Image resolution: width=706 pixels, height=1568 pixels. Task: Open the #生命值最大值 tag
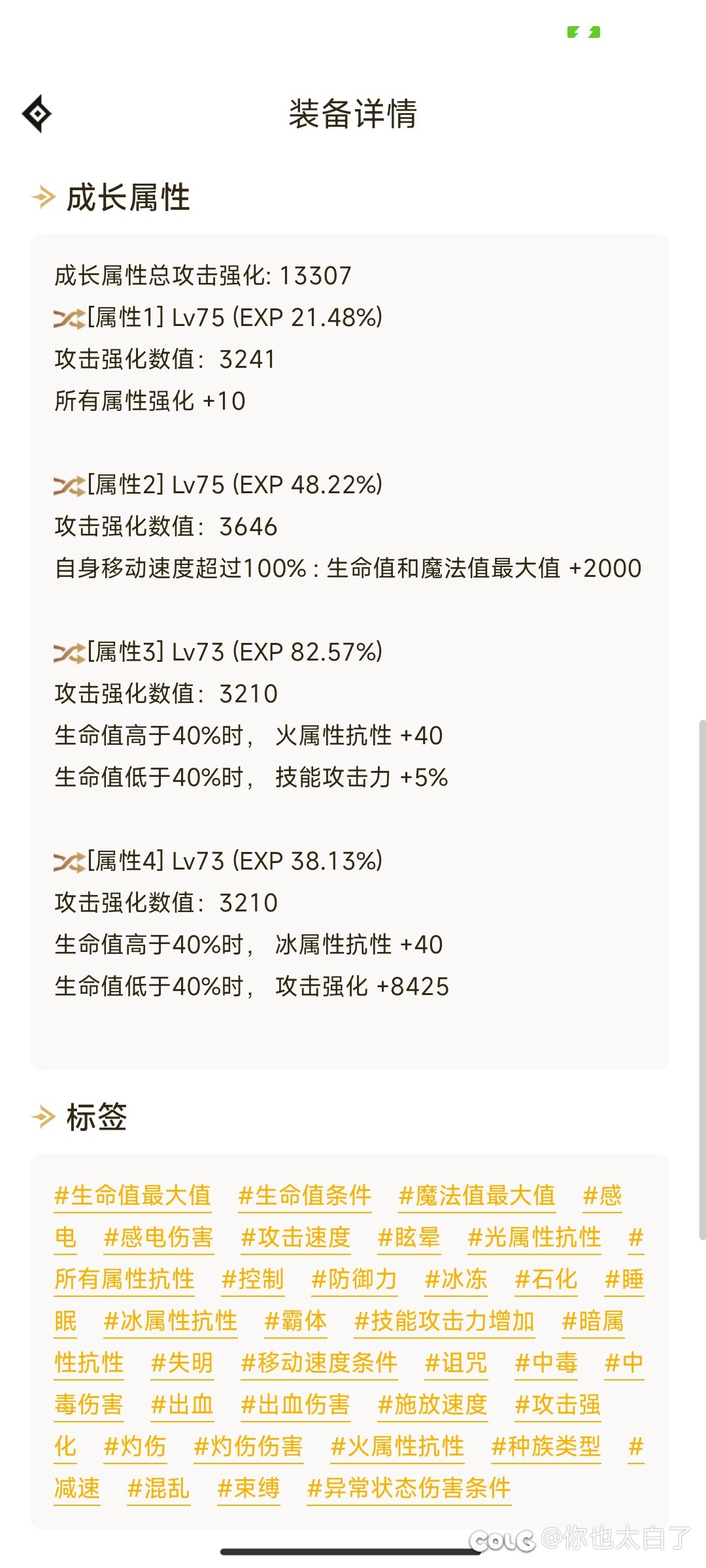point(133,1196)
